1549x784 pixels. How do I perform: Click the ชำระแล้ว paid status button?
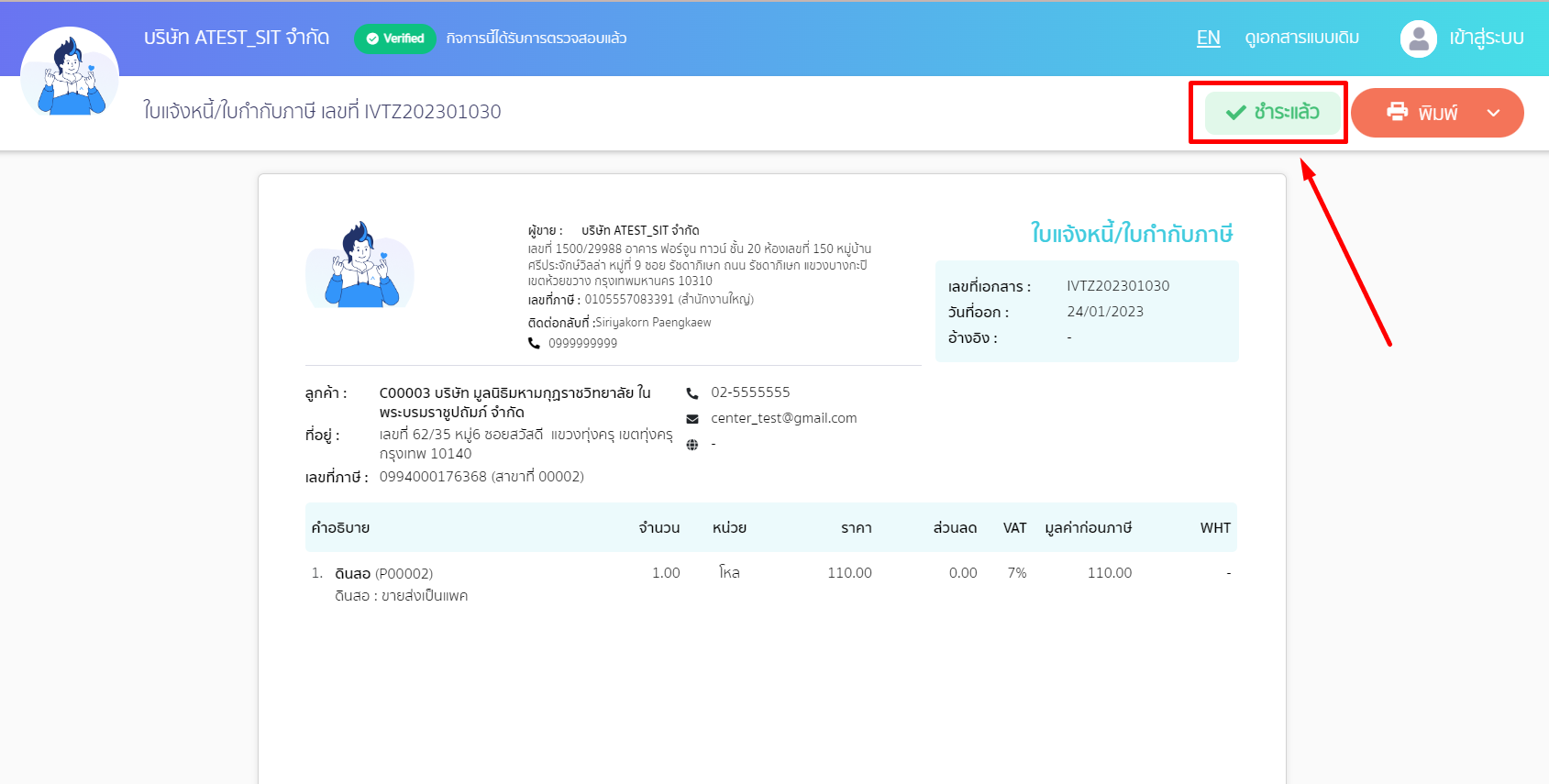[1271, 113]
